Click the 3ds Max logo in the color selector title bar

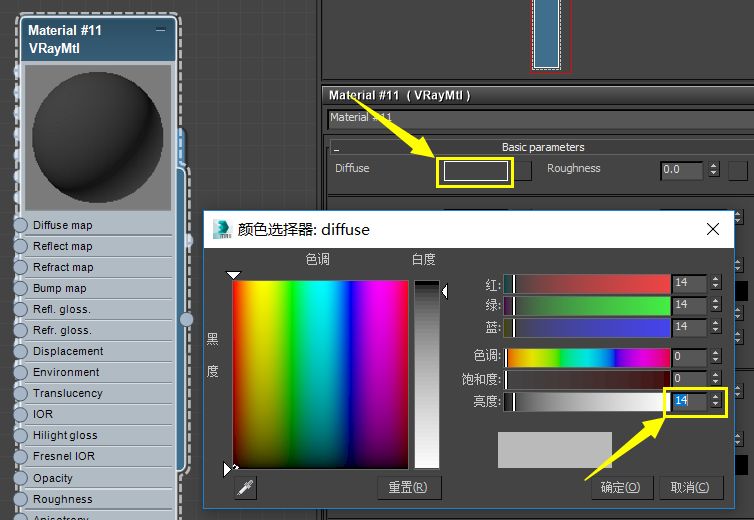222,229
